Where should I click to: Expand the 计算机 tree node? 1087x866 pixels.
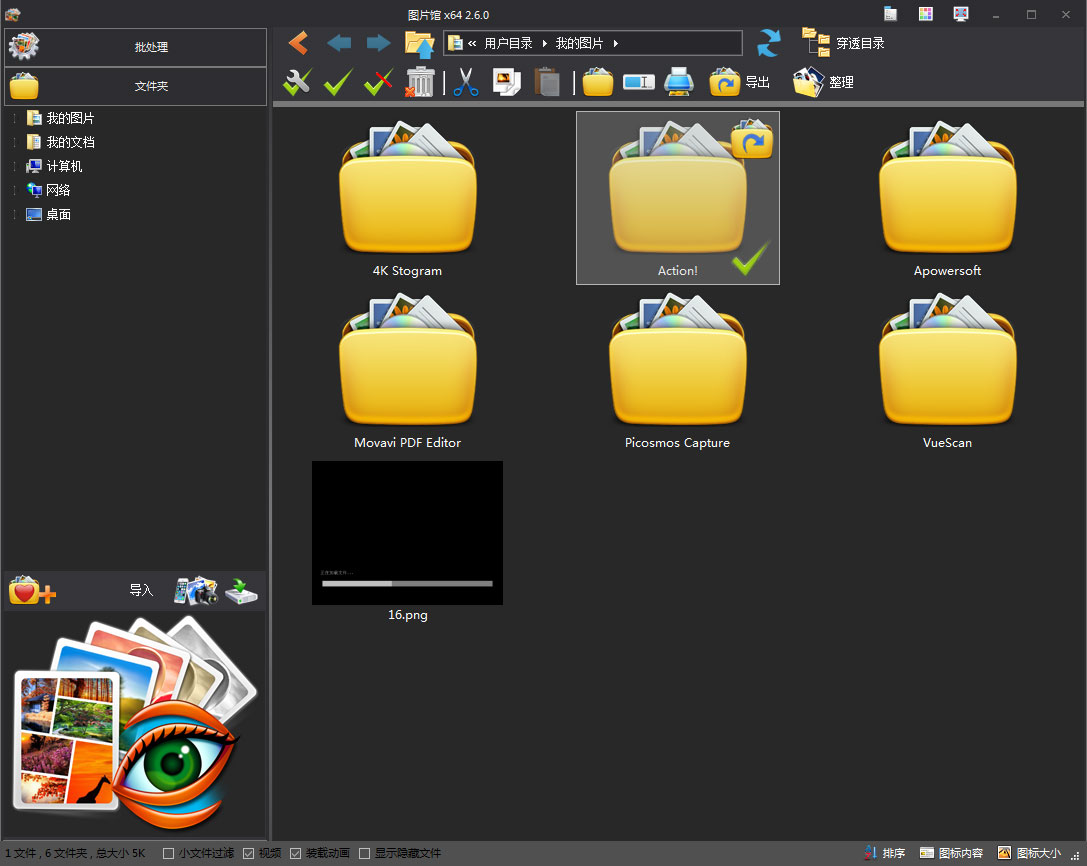pyautogui.click(x=15, y=166)
